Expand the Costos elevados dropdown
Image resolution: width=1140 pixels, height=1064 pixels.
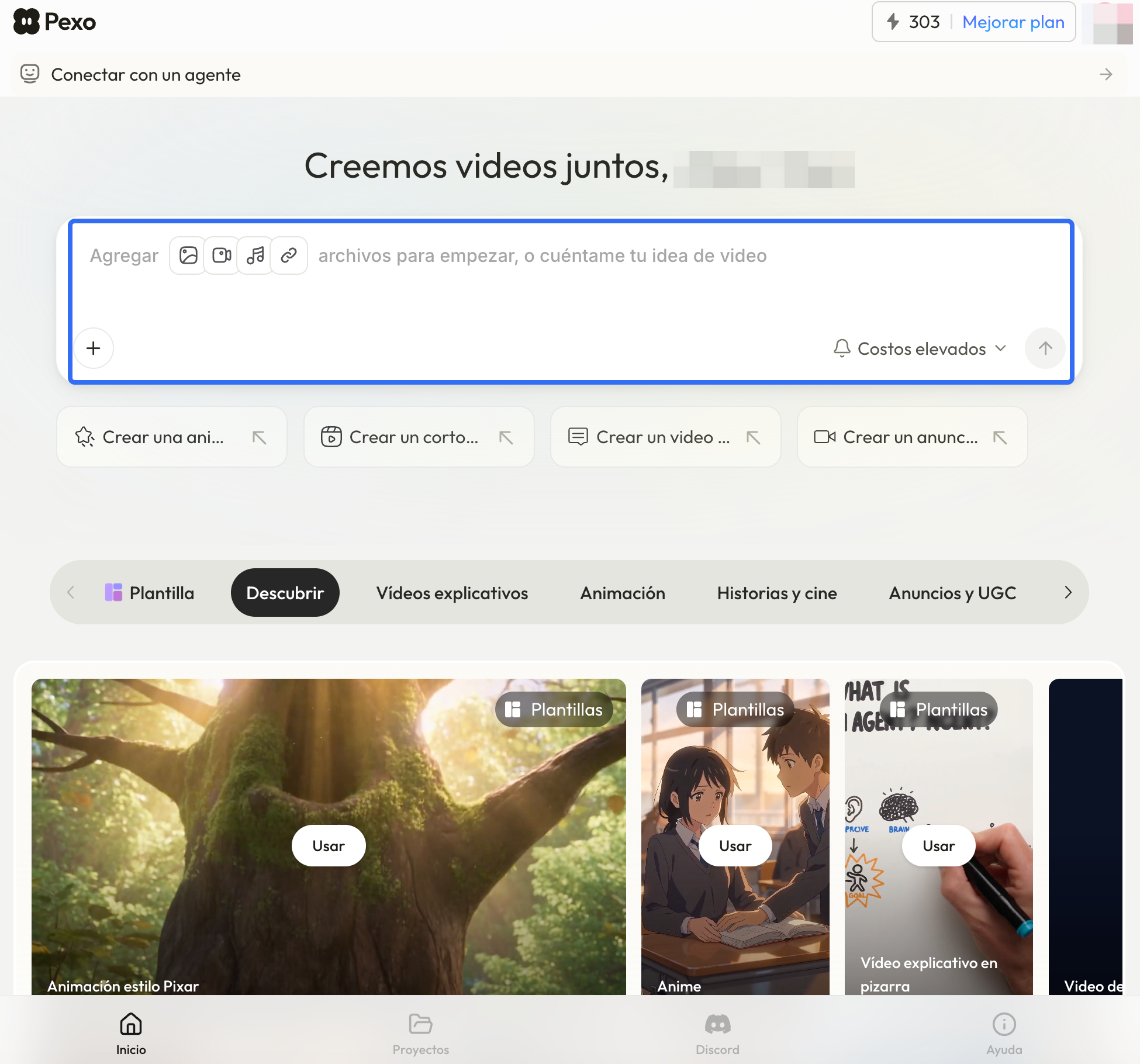921,348
